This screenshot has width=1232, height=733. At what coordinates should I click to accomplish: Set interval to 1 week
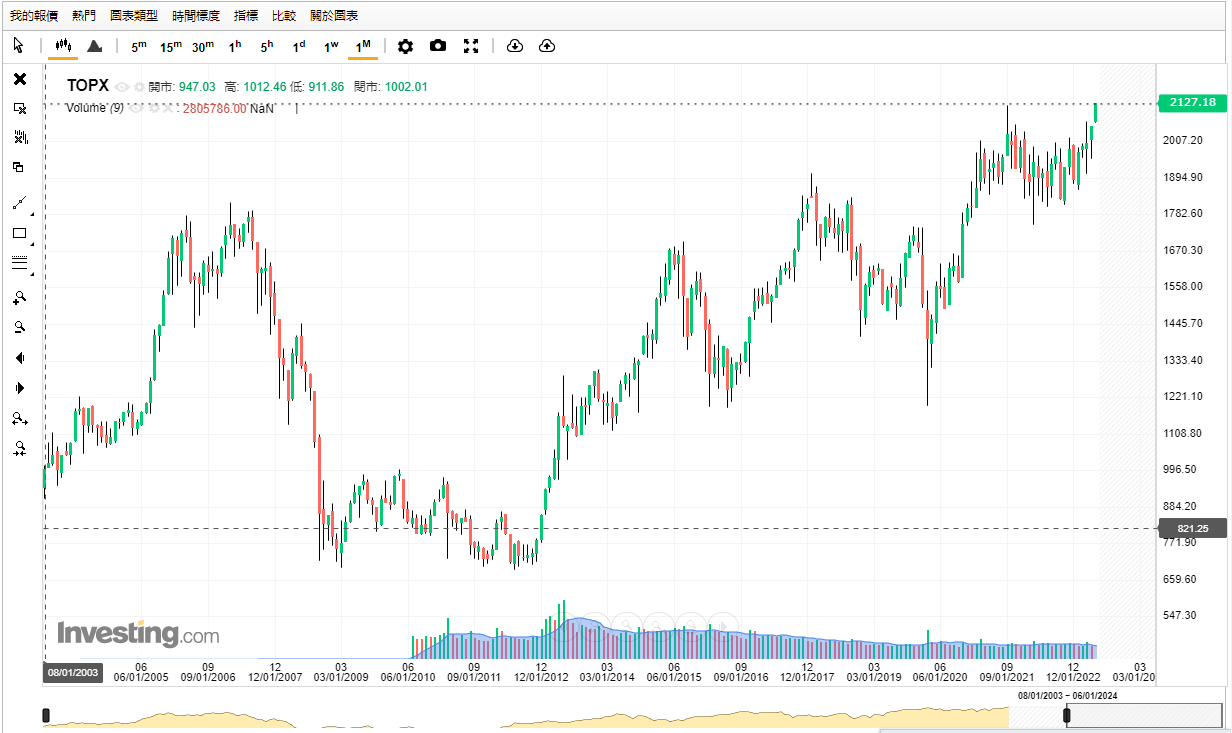pos(331,46)
